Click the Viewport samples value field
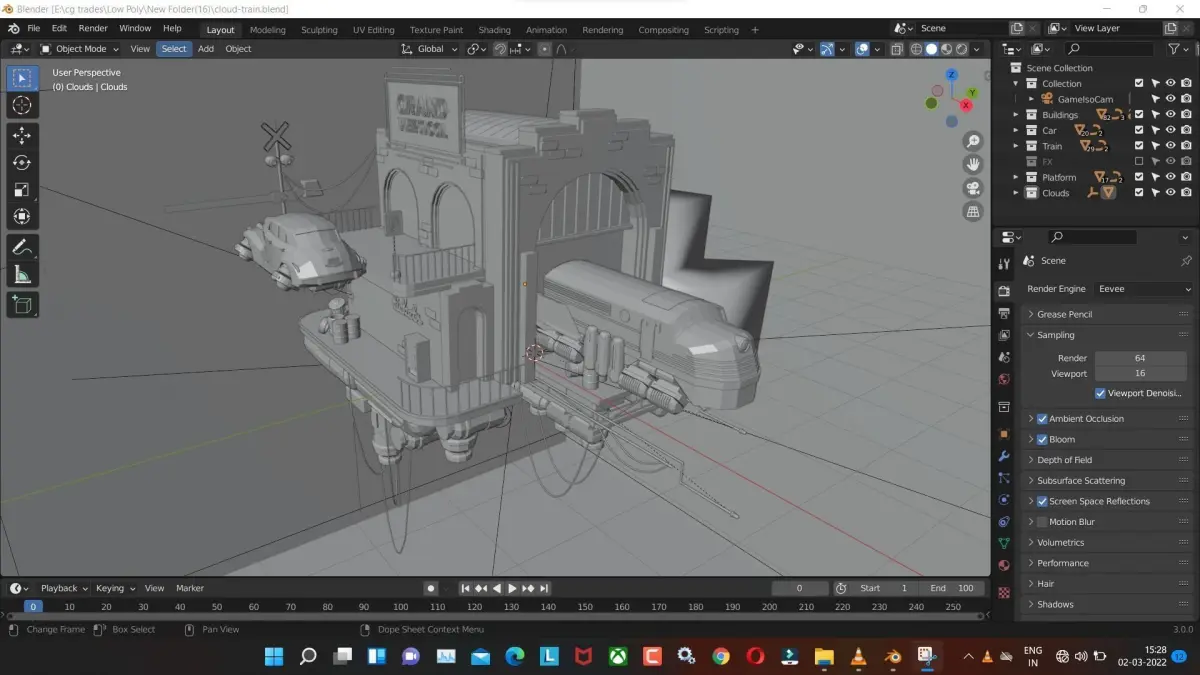The image size is (1200, 675). [x=1140, y=373]
